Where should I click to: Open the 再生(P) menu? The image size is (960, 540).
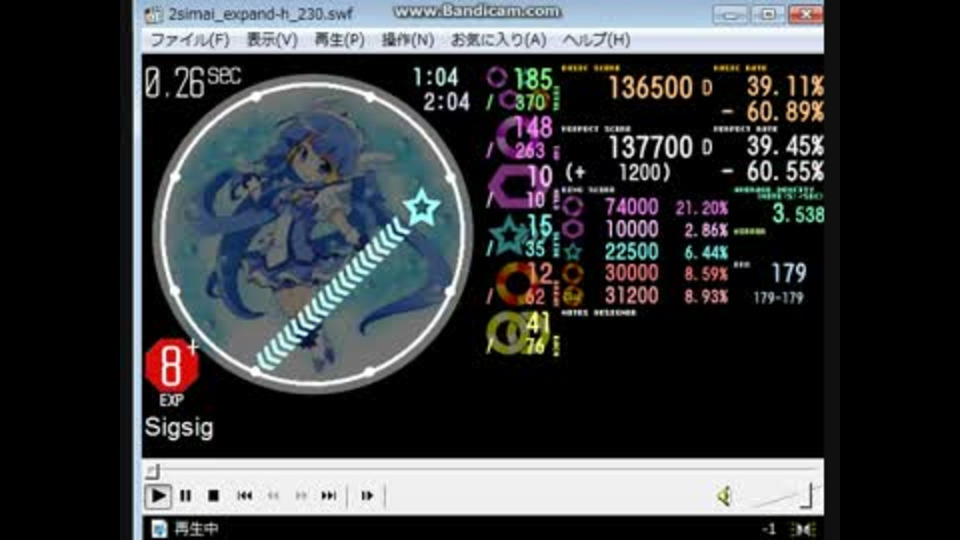pos(339,40)
